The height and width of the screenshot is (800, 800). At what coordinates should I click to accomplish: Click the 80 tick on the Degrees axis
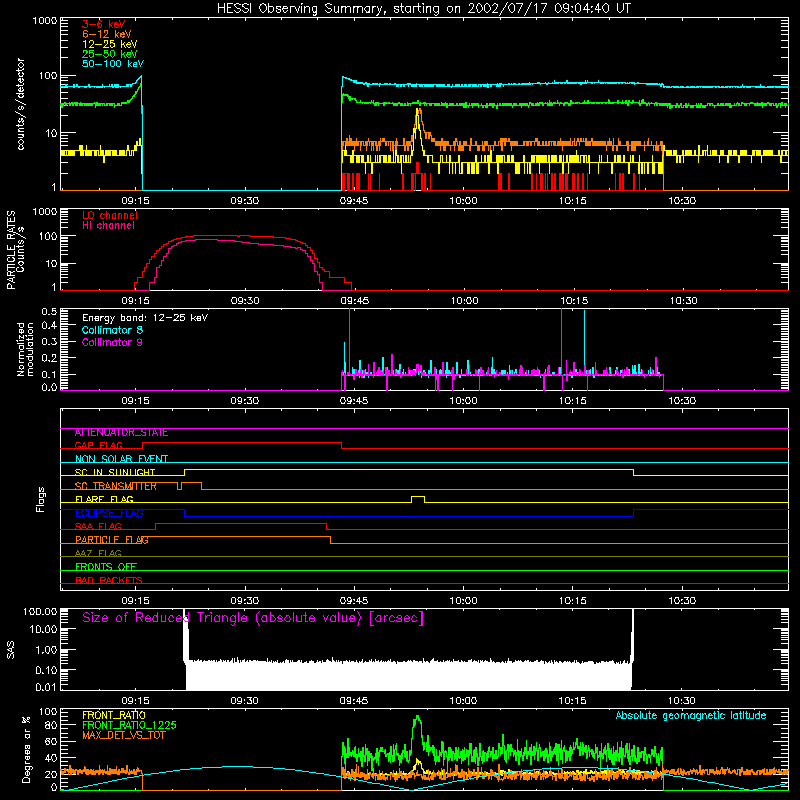pyautogui.click(x=52, y=725)
